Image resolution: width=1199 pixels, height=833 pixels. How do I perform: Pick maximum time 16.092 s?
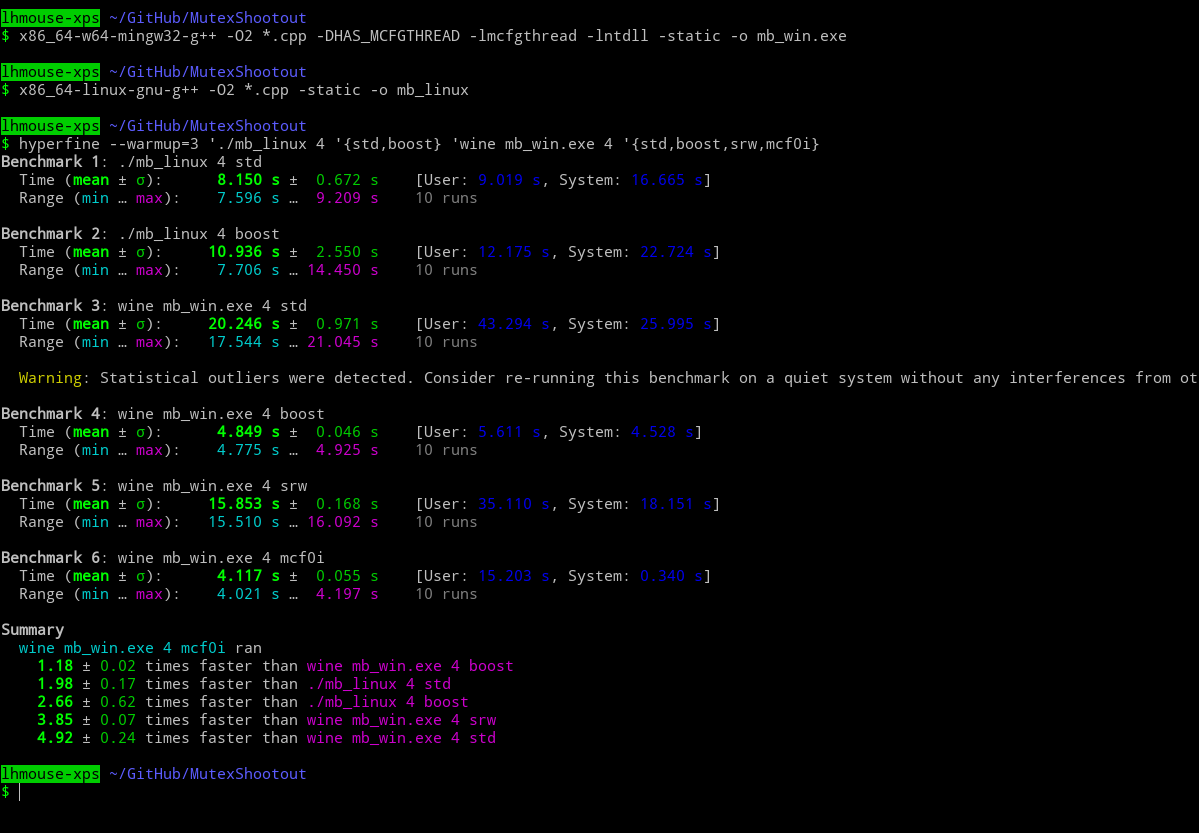pyautogui.click(x=343, y=522)
